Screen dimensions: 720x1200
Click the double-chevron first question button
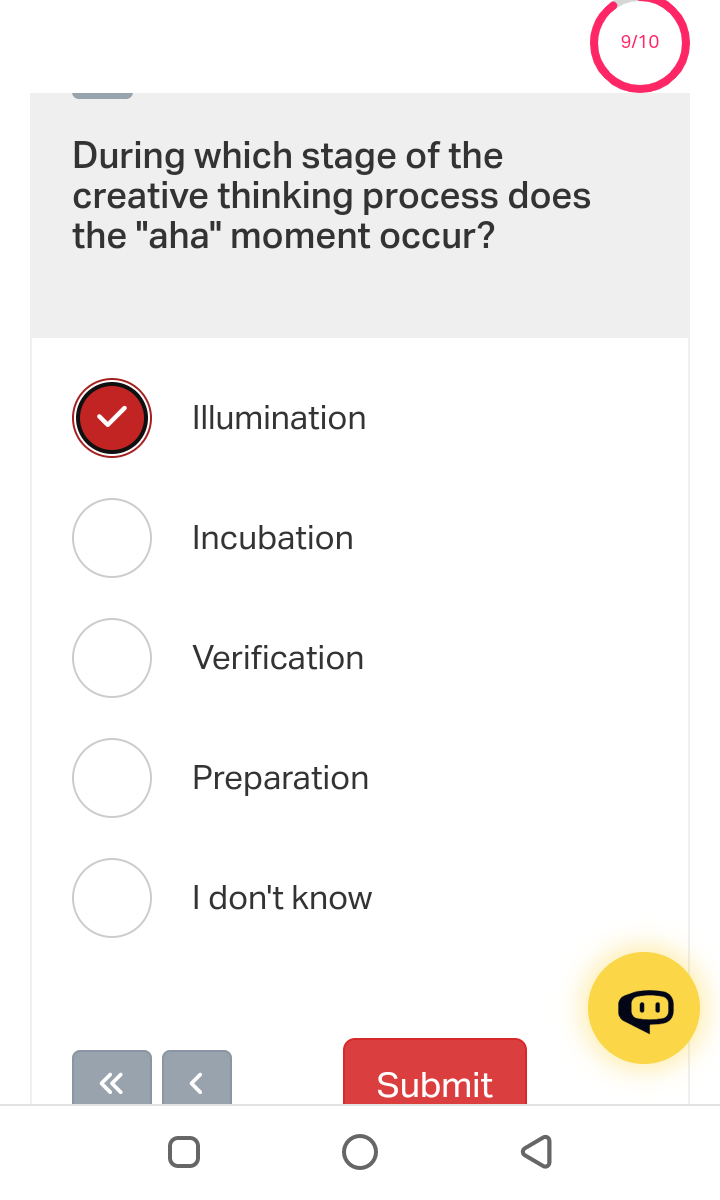coord(111,1081)
